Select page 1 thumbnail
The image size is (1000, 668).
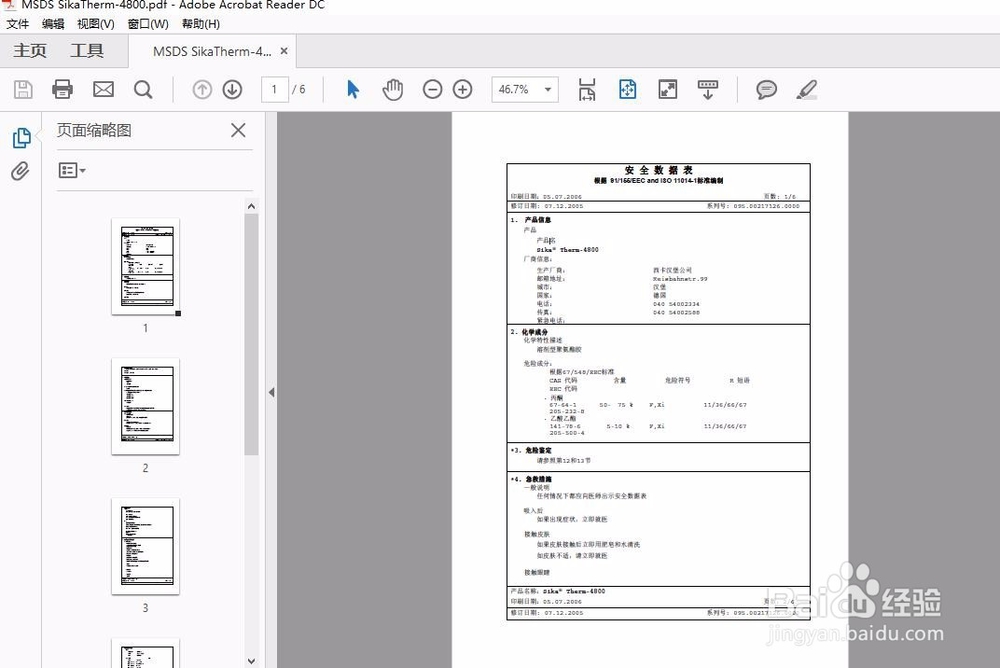pos(146,267)
